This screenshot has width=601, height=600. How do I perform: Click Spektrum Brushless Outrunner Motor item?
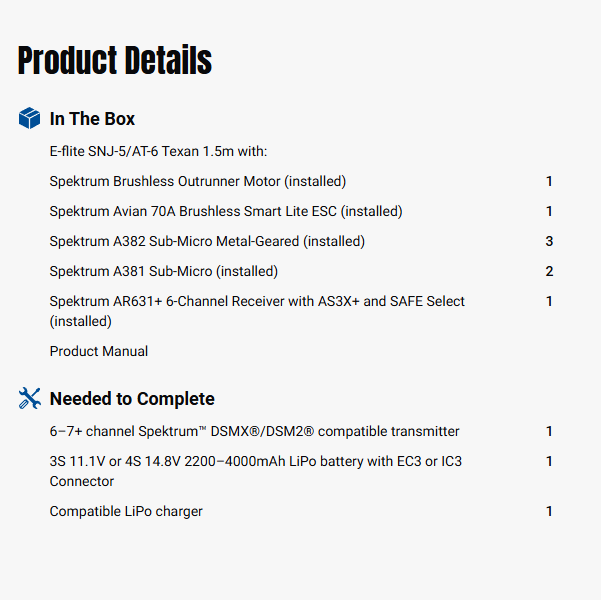(x=198, y=181)
